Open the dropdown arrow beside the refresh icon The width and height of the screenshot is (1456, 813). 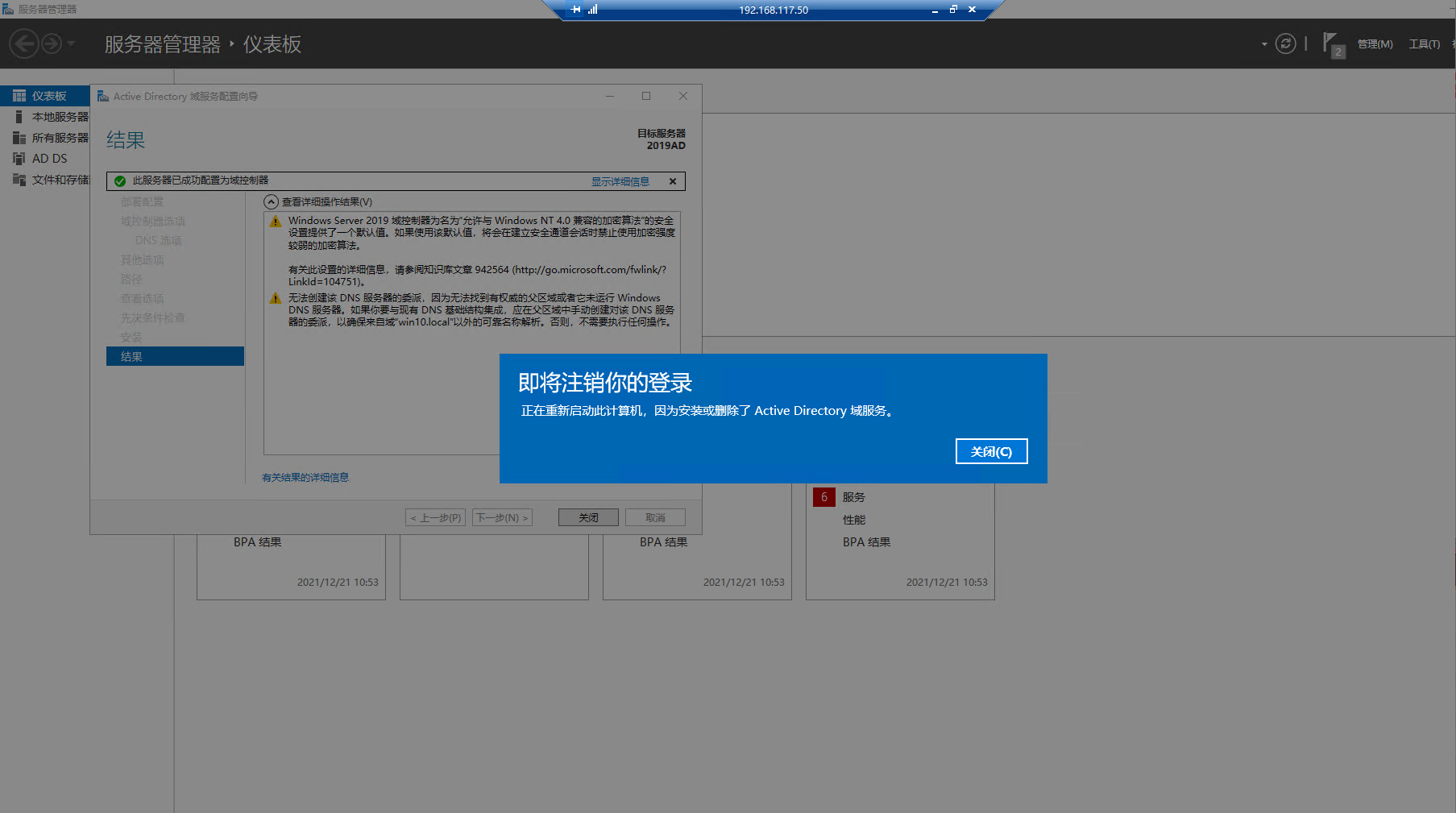click(1264, 44)
